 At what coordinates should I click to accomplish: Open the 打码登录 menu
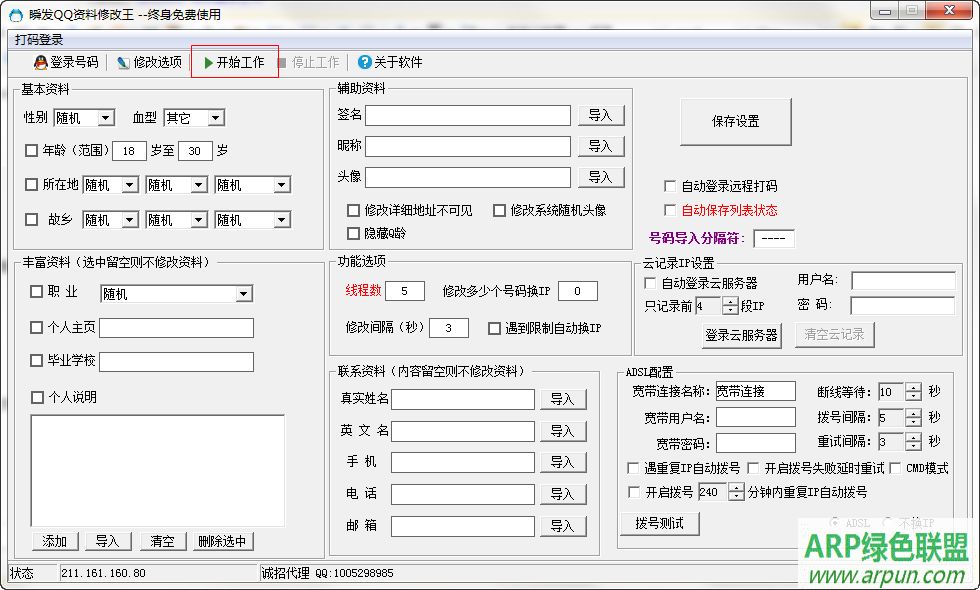click(39, 39)
